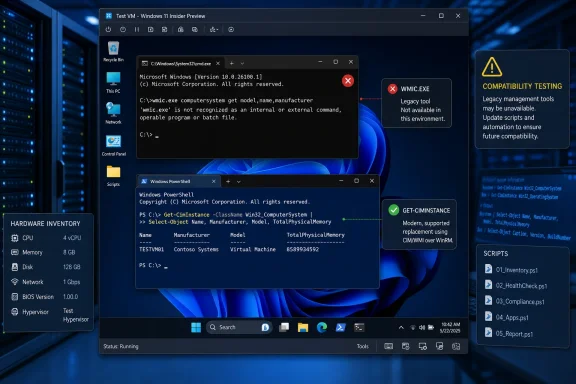Click 'Contoso Systems' in PowerShell output
Image resolution: width=576 pixels, height=384 pixels.
tap(196, 250)
